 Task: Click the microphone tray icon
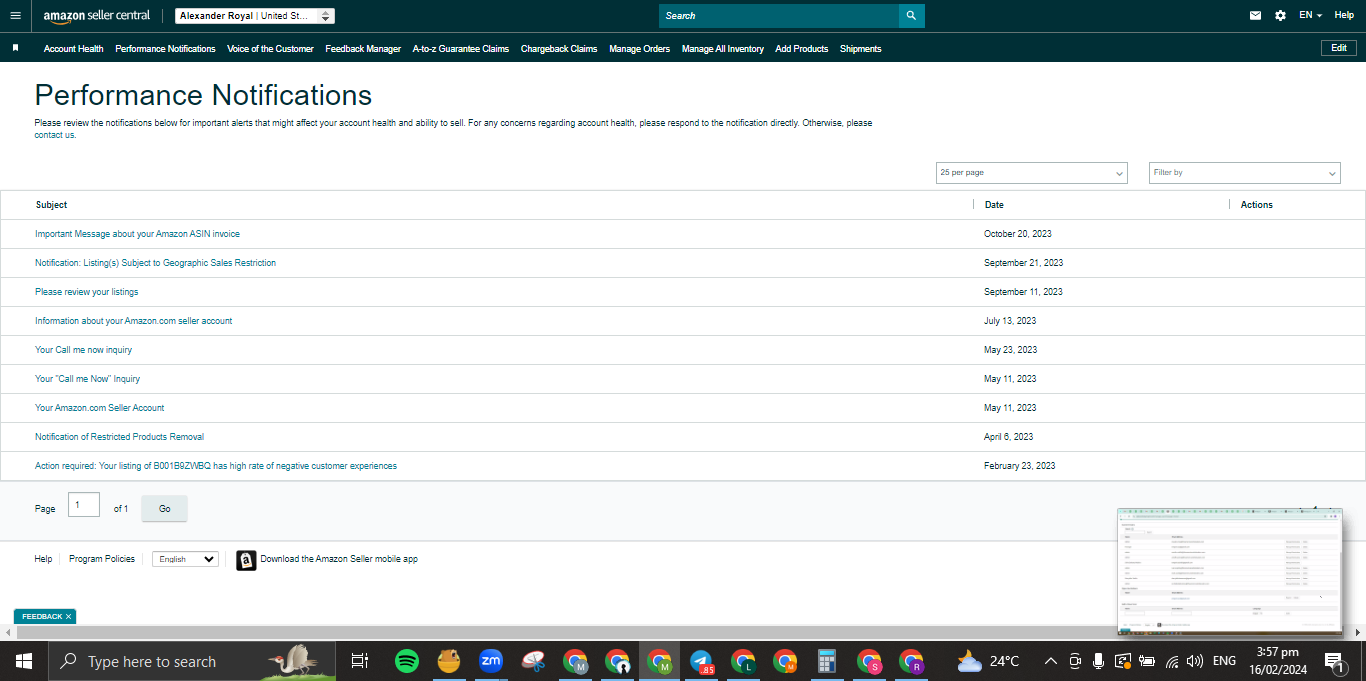[1098, 661]
